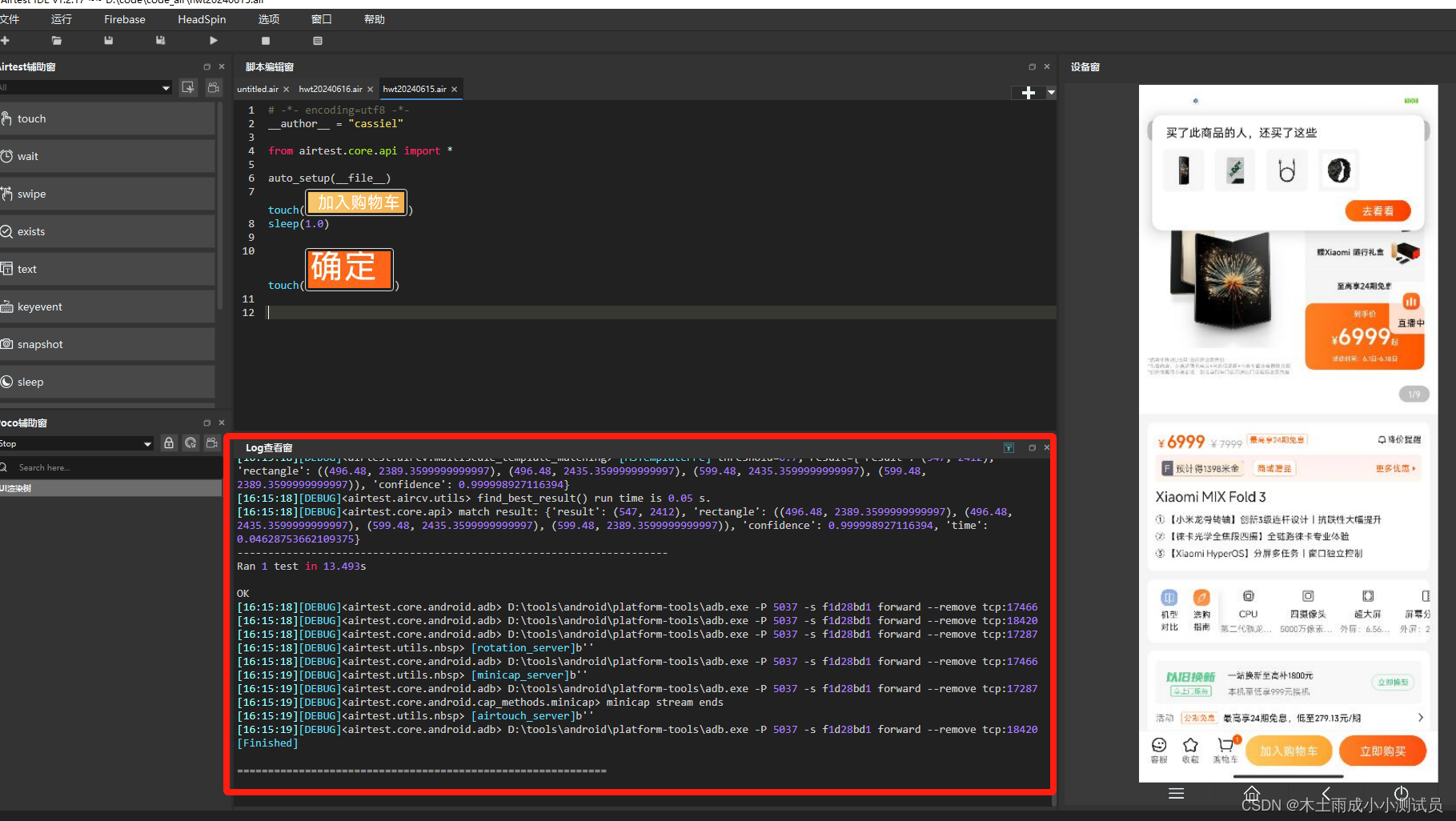Open the HeadSpin menu
This screenshot has height=821, width=1456.
[202, 19]
